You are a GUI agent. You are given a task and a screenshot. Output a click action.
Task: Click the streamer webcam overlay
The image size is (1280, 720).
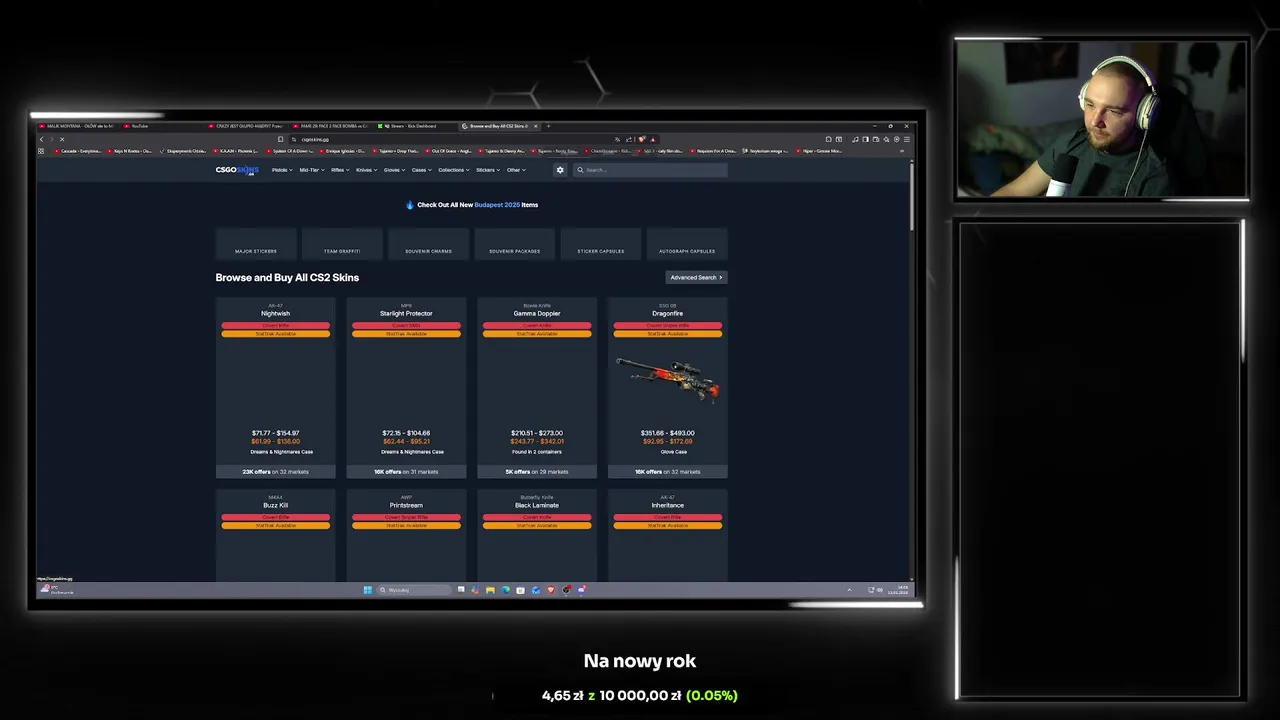tap(1102, 119)
